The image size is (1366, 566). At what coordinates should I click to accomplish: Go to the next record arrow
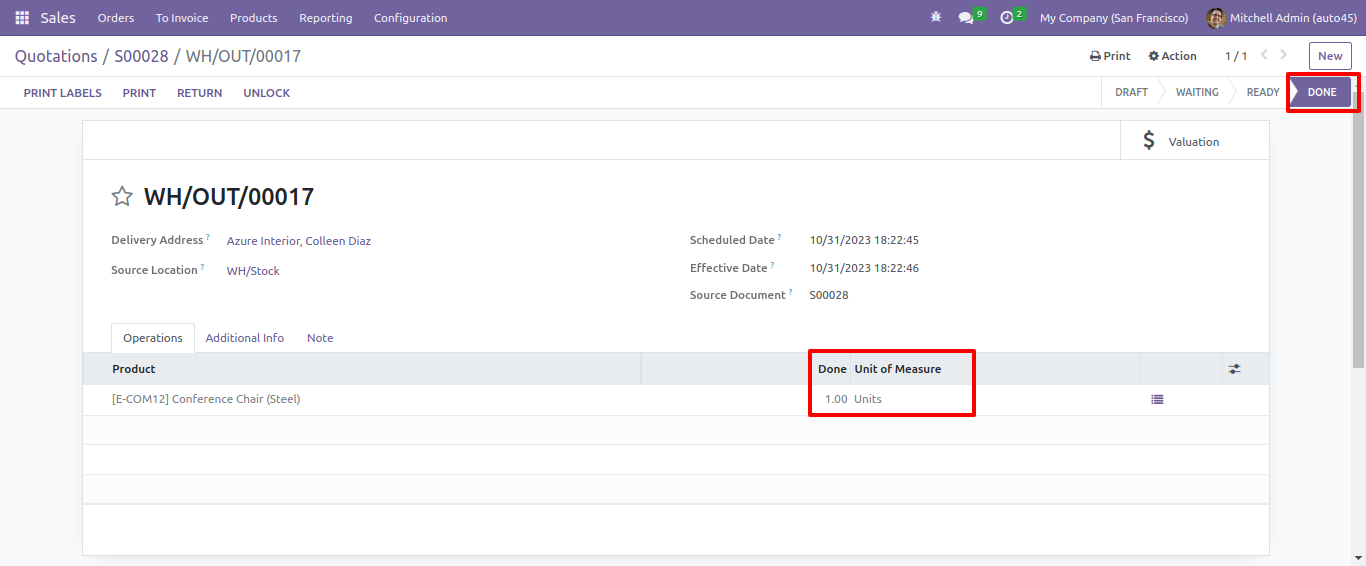[1284, 56]
